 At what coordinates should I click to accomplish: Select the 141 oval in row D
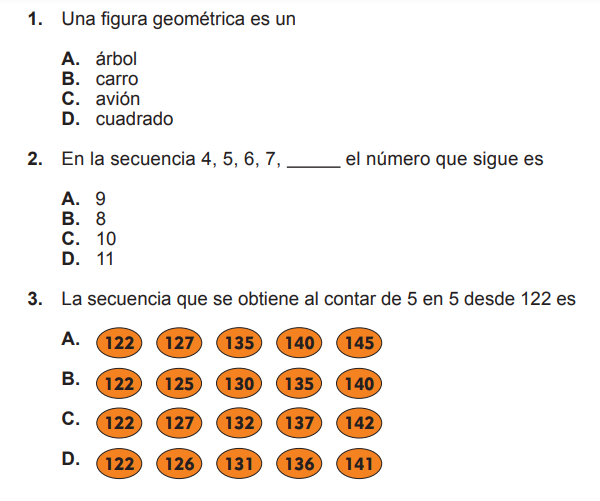[x=359, y=463]
